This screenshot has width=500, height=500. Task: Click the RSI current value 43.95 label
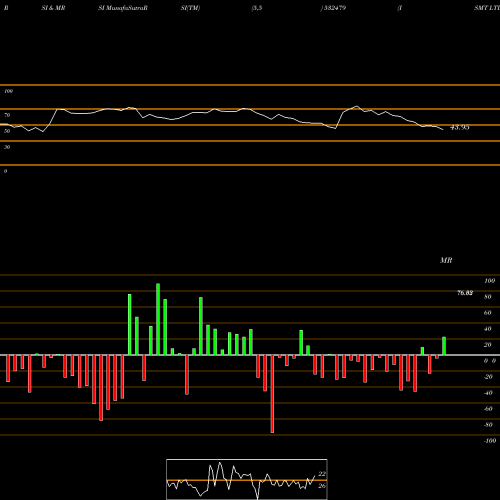pyautogui.click(x=460, y=127)
